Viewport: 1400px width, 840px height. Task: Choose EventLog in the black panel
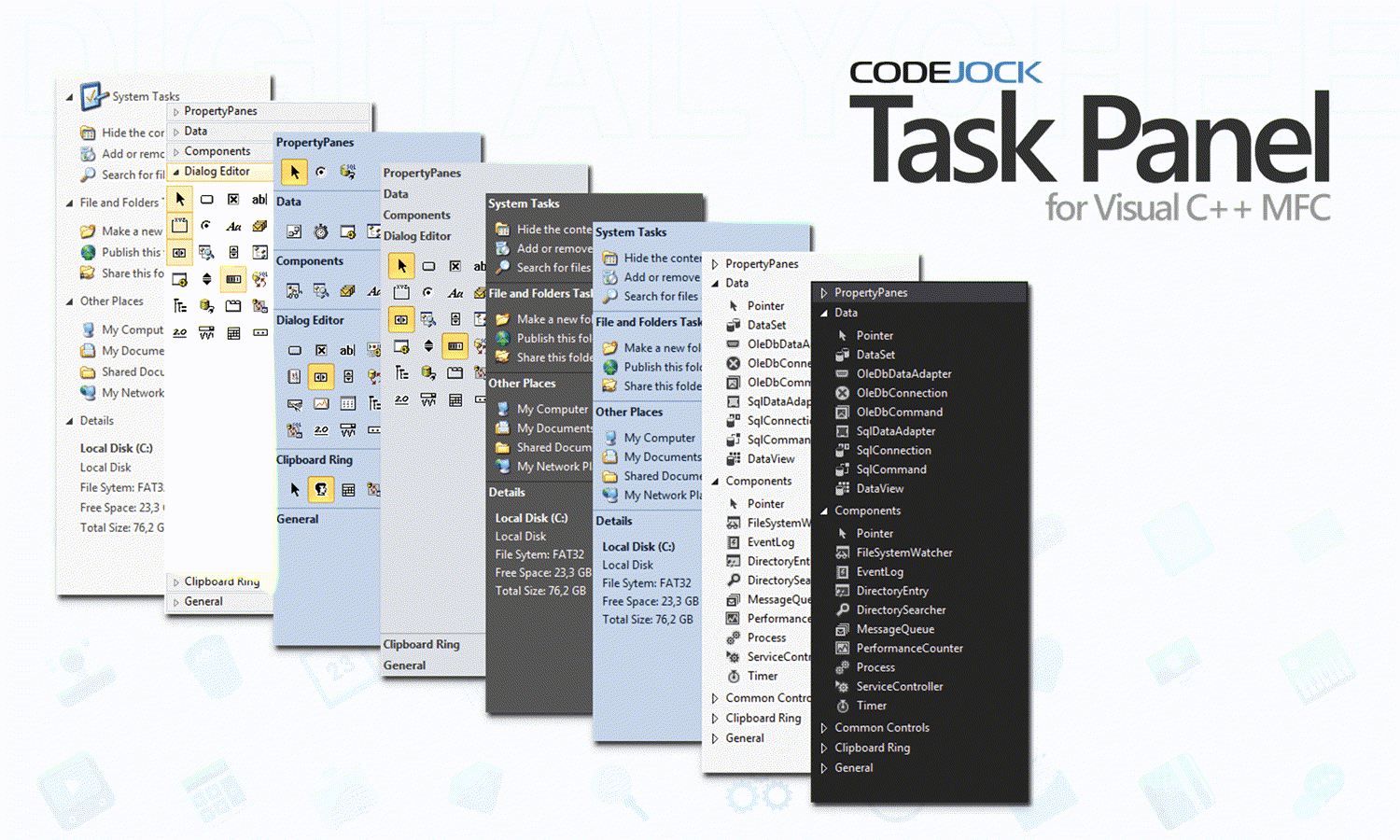point(869,571)
